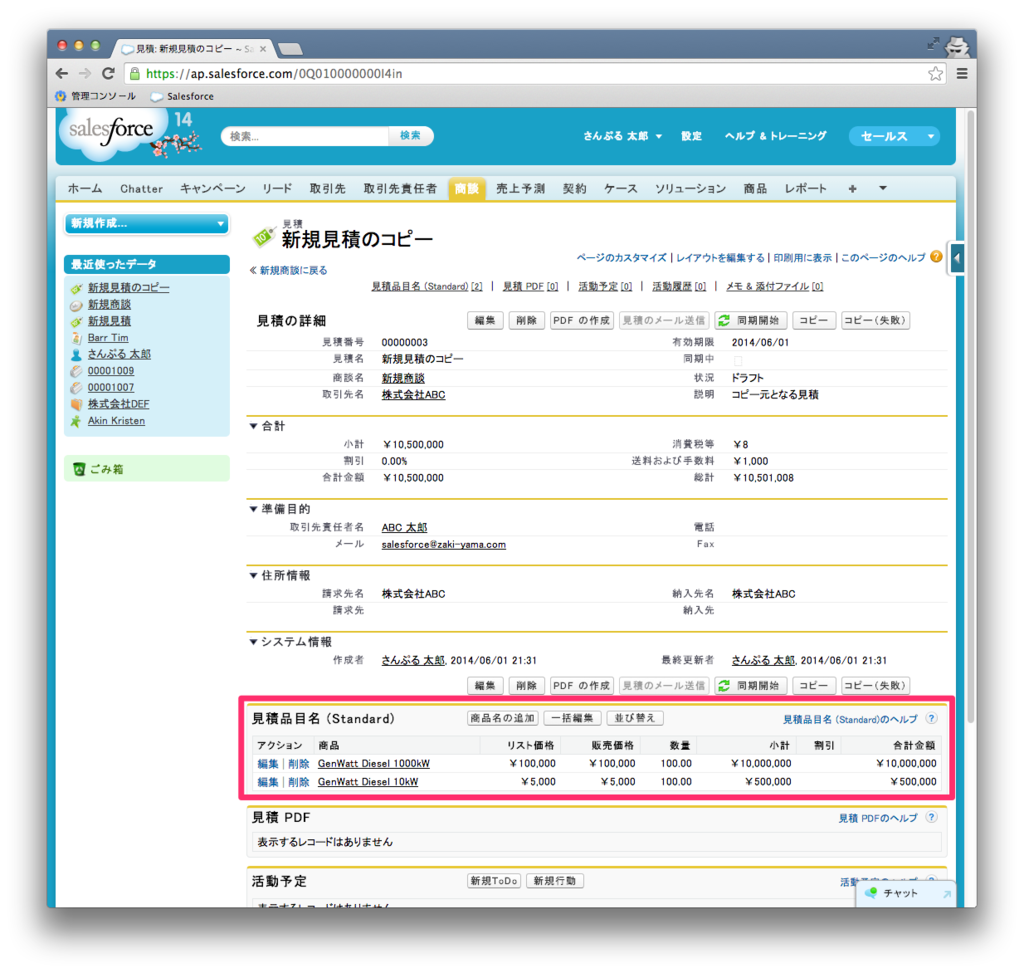Image resolution: width=1024 pixels, height=973 pixels.
Task: Open Salesforce bookmark in bookmarks bar
Action: [x=182, y=96]
